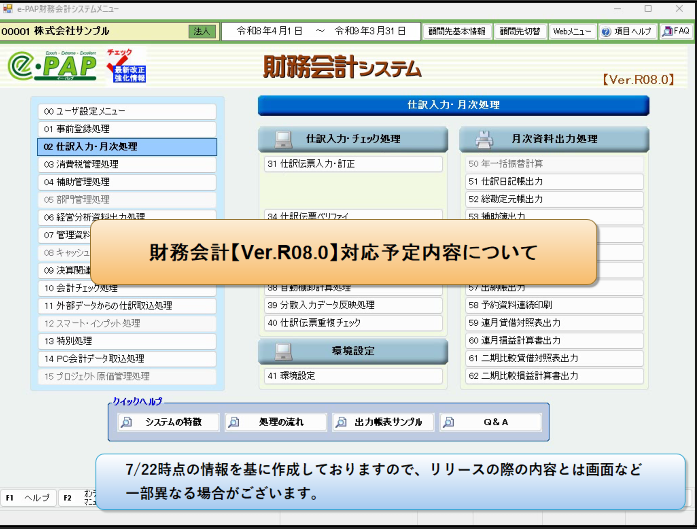The image size is (697, 529).
Task: Select 04 補助管理処理
Action: point(127,182)
